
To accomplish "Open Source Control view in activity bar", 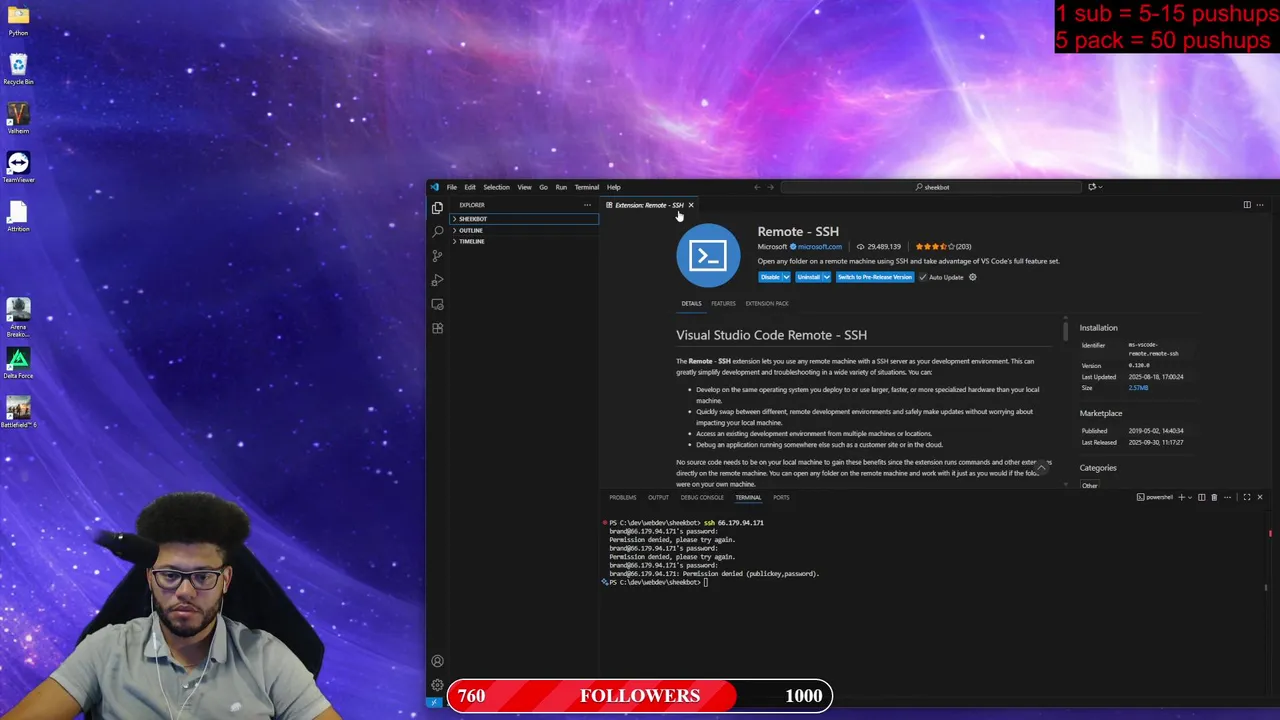I will (x=437, y=256).
